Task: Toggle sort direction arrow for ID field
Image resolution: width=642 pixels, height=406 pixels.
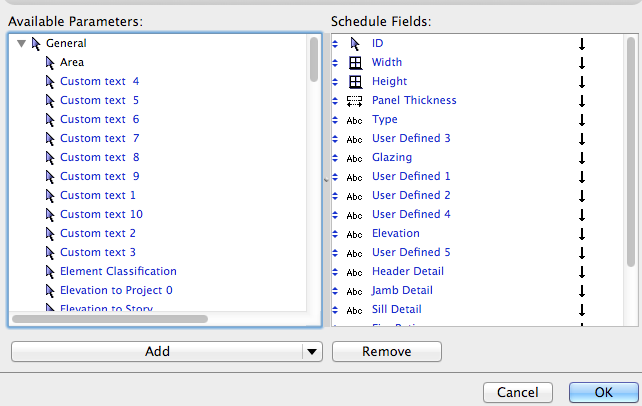Action: coord(581,44)
